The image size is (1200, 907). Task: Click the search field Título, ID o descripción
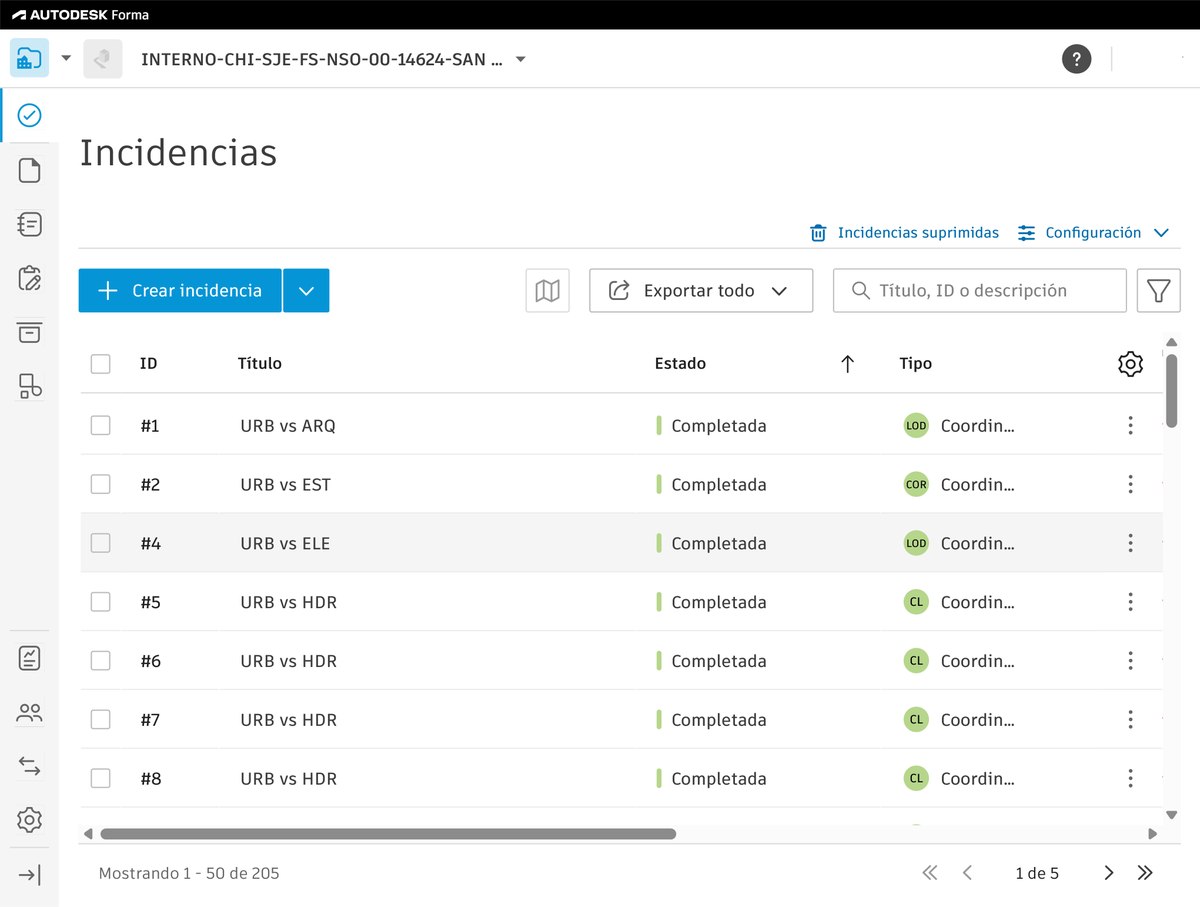point(980,290)
